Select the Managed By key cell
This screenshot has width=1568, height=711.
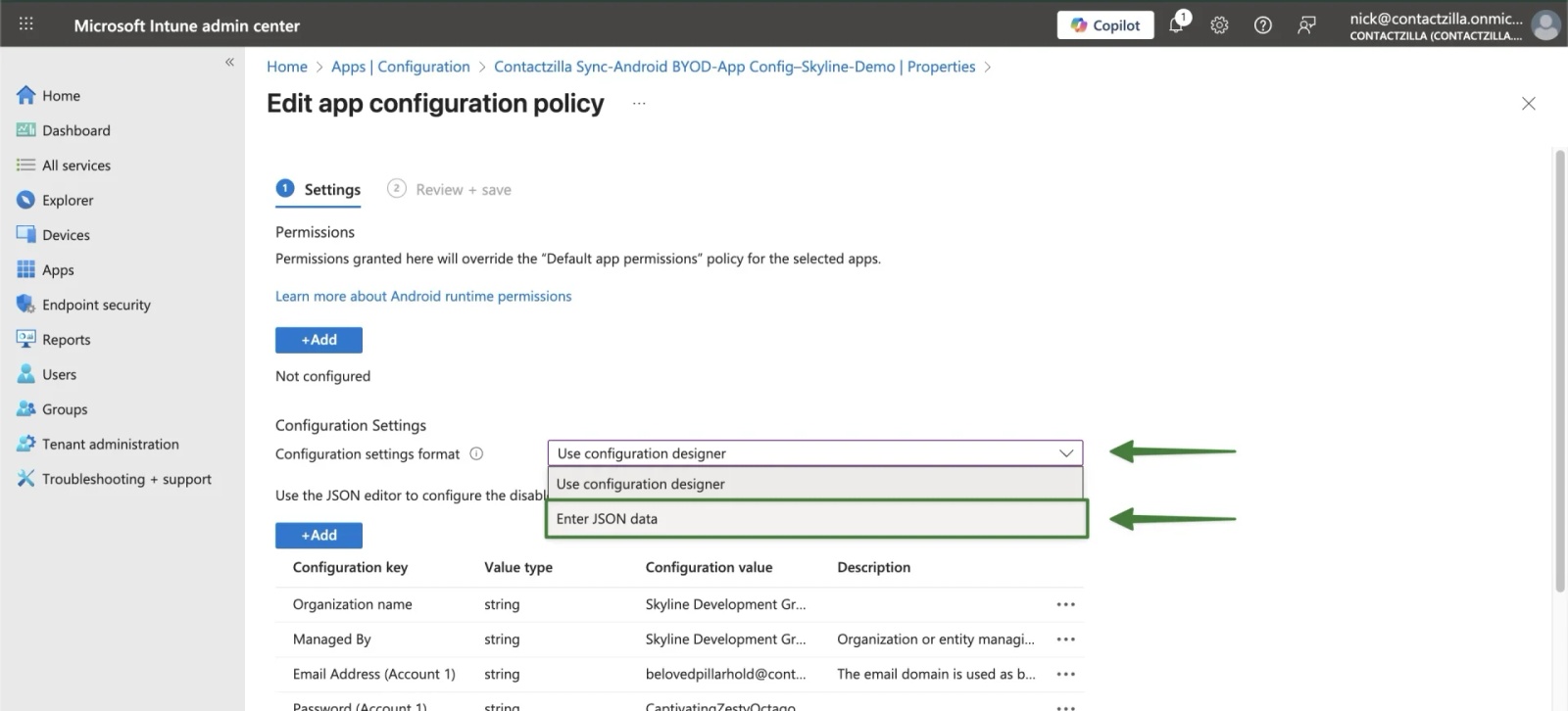[331, 640]
